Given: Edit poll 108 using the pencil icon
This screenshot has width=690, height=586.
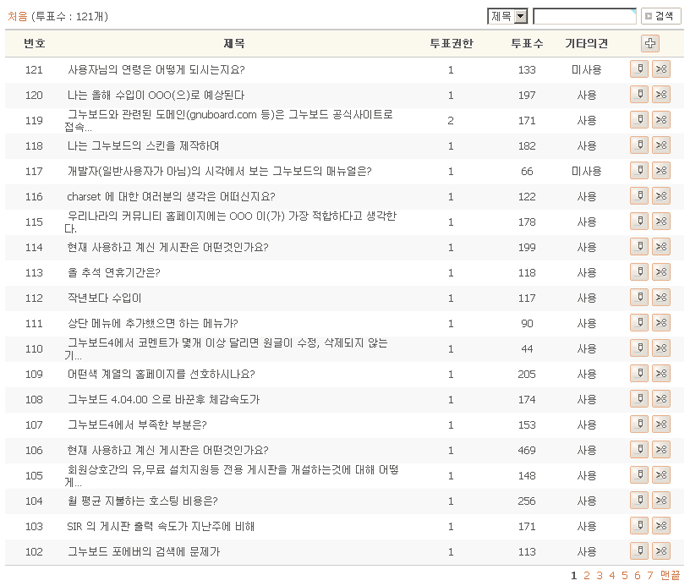Looking at the screenshot, I should pyautogui.click(x=639, y=399).
